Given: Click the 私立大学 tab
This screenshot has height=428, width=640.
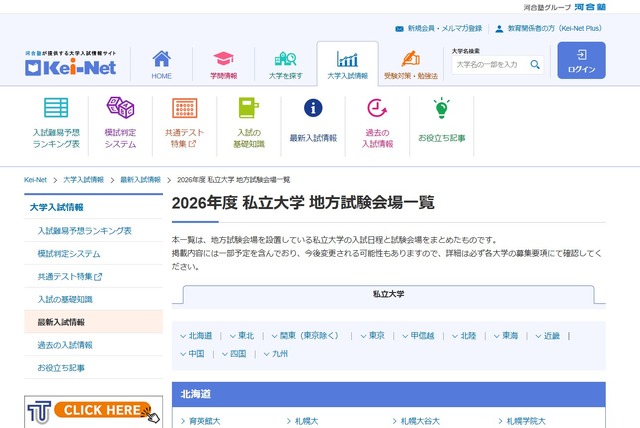Looking at the screenshot, I should click(x=388, y=294).
